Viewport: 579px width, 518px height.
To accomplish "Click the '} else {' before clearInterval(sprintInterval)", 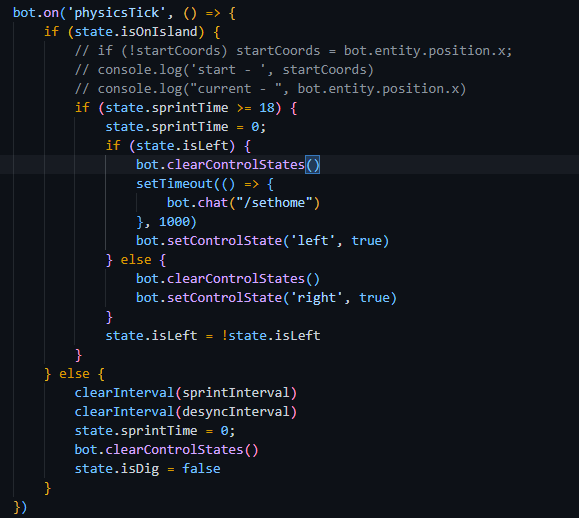I will point(74,374).
